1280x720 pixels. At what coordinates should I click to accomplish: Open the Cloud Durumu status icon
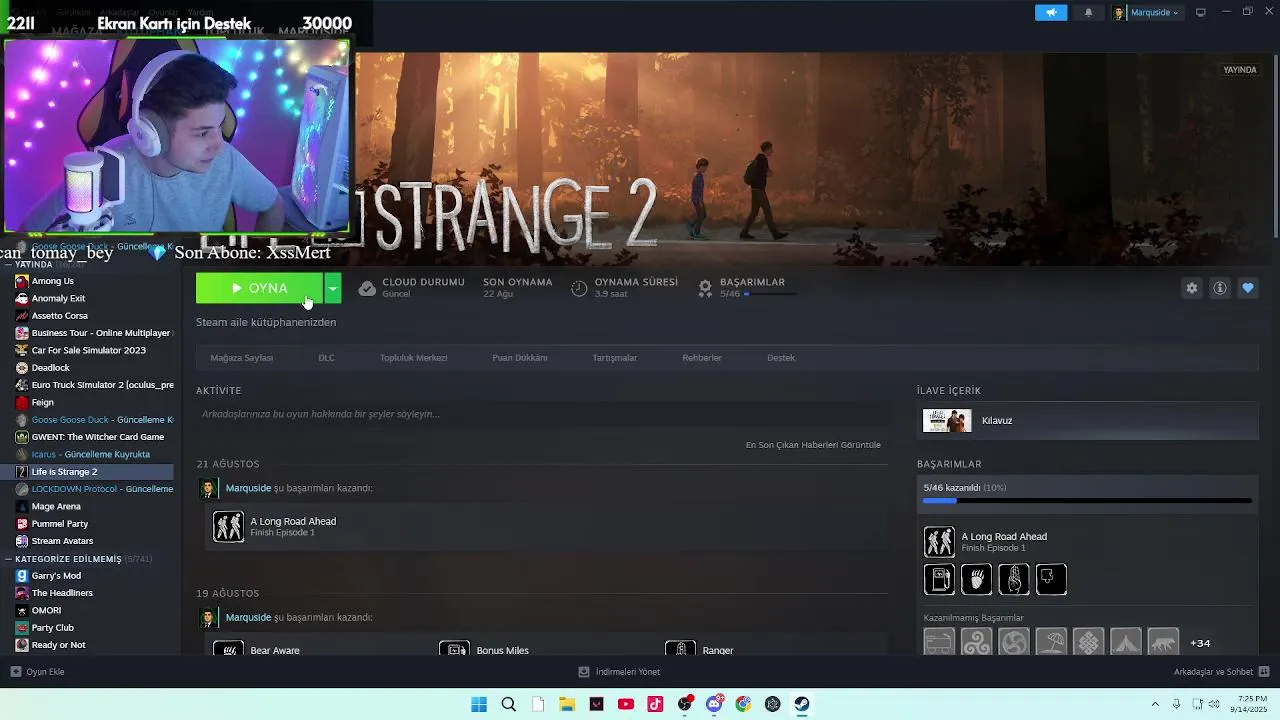click(367, 288)
